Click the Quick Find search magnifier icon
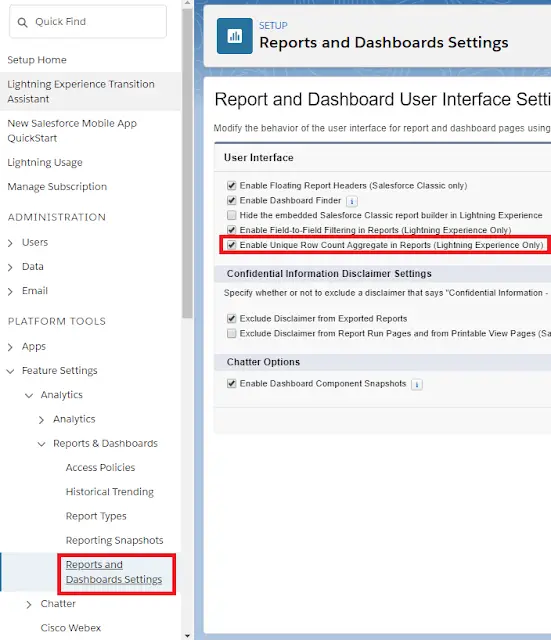Screen dimensions: 551x640 (x=22, y=22)
